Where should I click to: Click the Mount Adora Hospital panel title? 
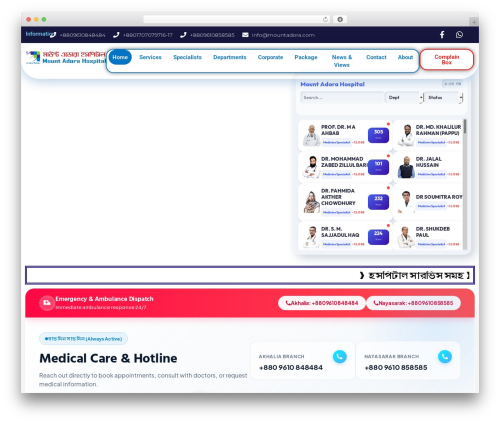point(332,84)
